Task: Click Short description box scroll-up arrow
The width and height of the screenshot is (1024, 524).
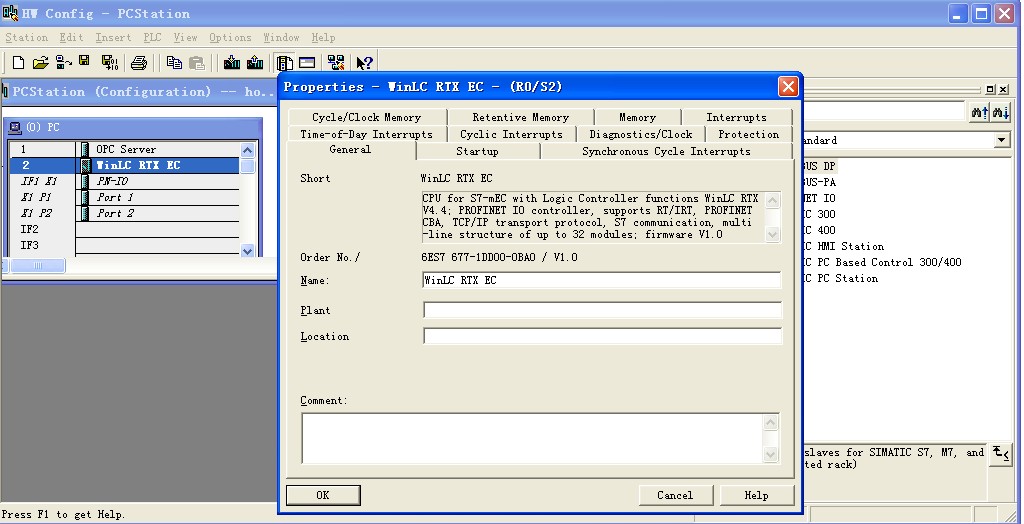Action: pos(772,200)
